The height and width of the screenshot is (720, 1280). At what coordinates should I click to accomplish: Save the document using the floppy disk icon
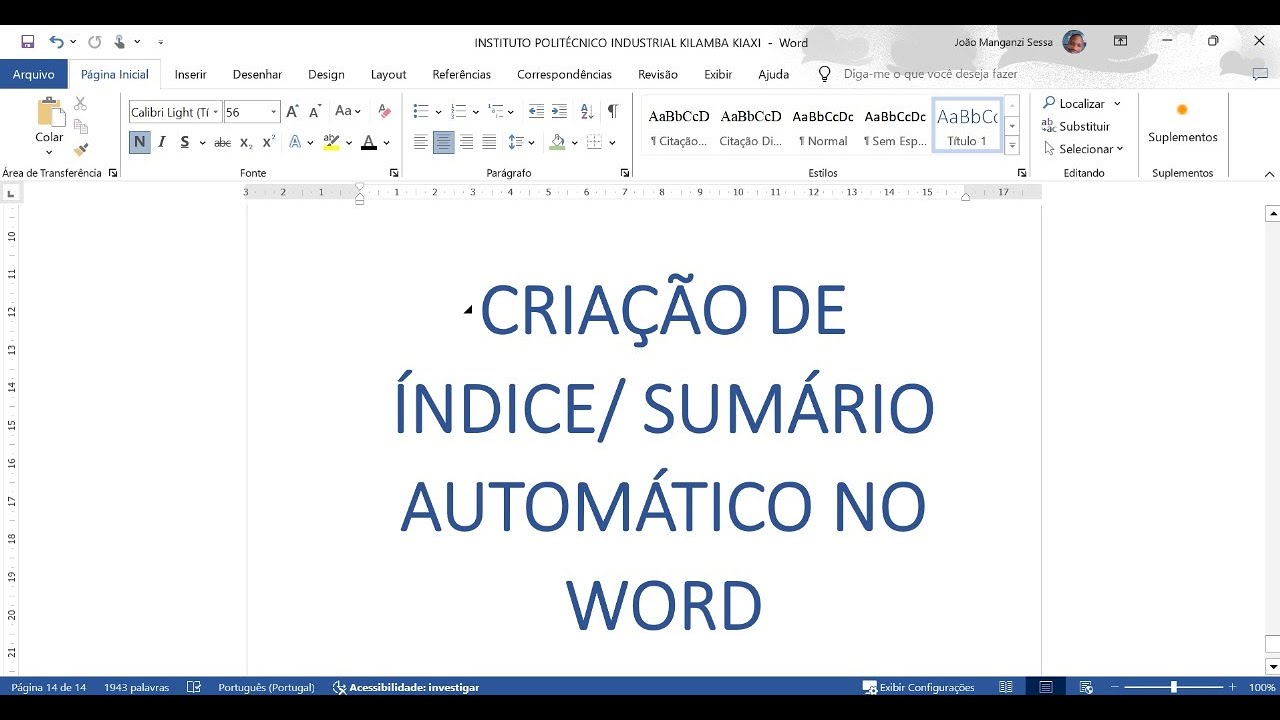point(27,42)
